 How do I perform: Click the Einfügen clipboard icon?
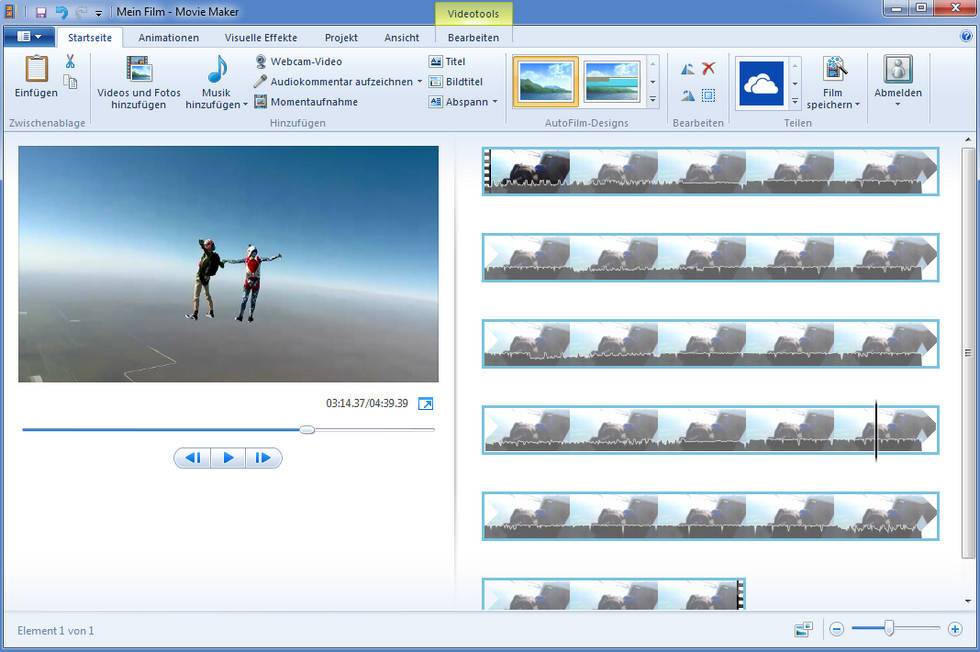click(x=36, y=70)
